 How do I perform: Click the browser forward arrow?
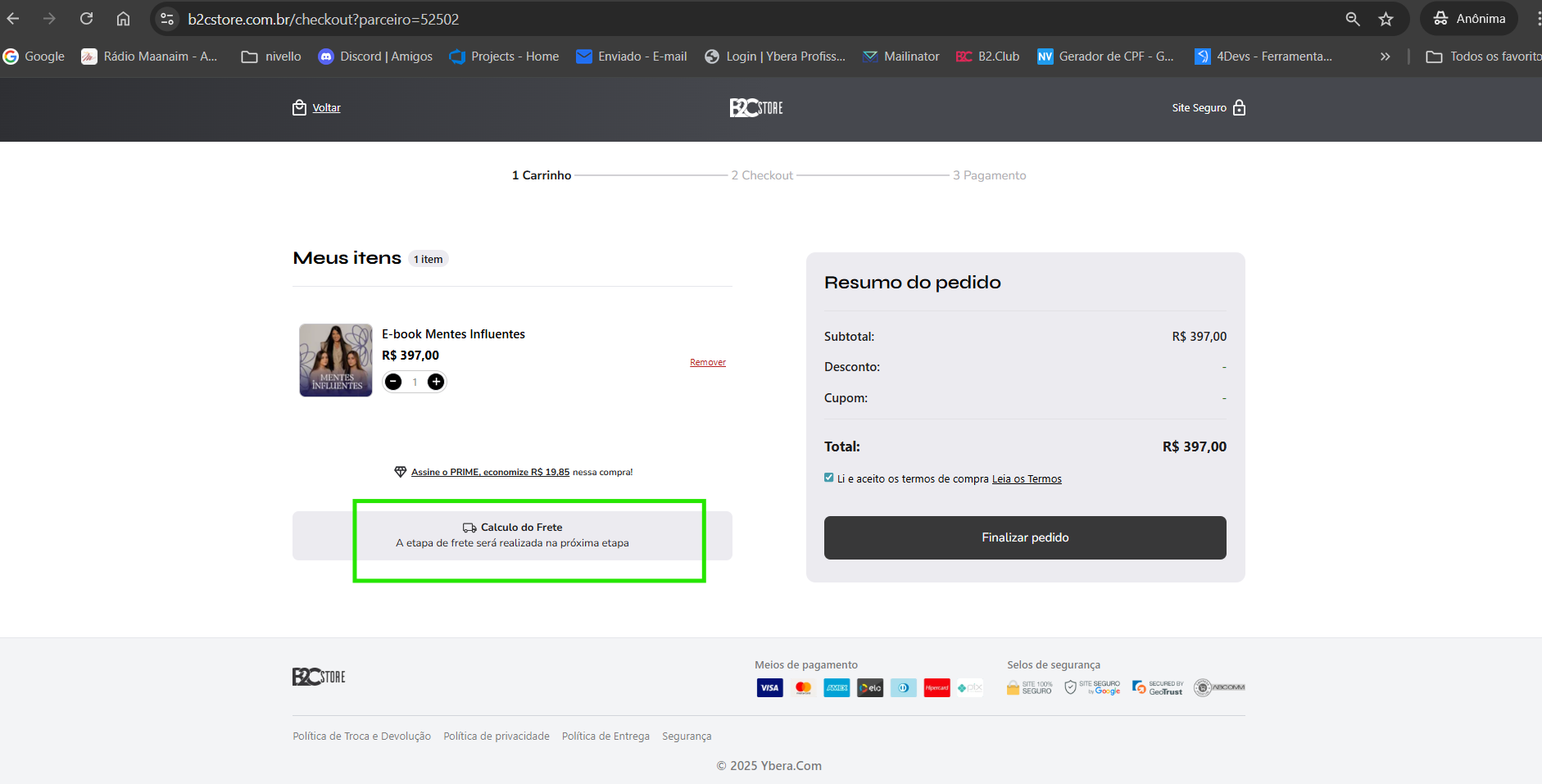point(49,19)
